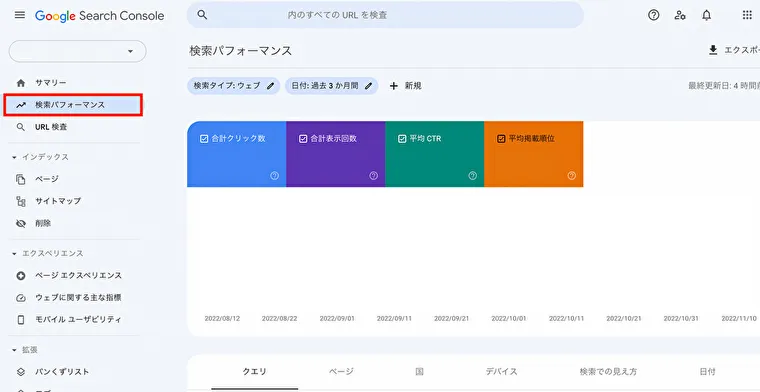Open the hamburger main menu
Screen dimensions: 760x392
[20, 15]
